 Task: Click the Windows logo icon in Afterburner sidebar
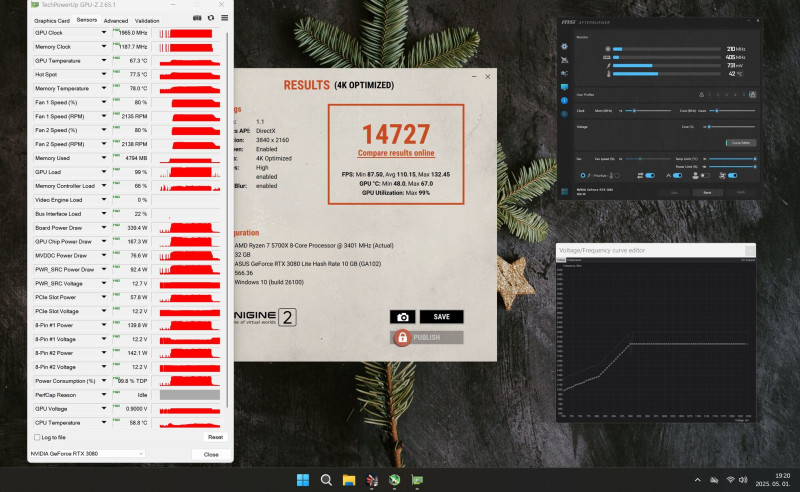[x=564, y=191]
